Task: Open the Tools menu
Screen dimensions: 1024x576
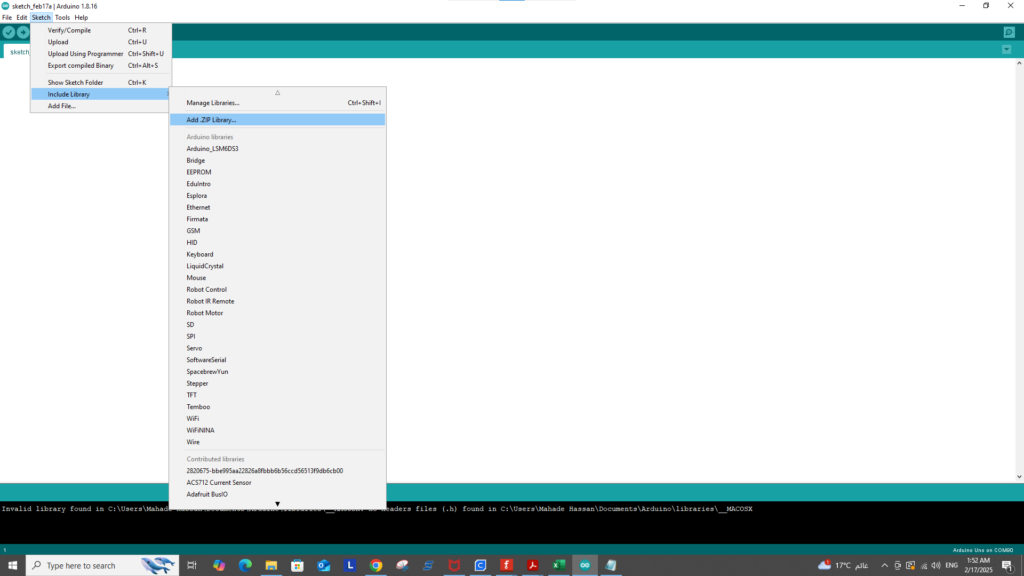Action: [x=62, y=18]
